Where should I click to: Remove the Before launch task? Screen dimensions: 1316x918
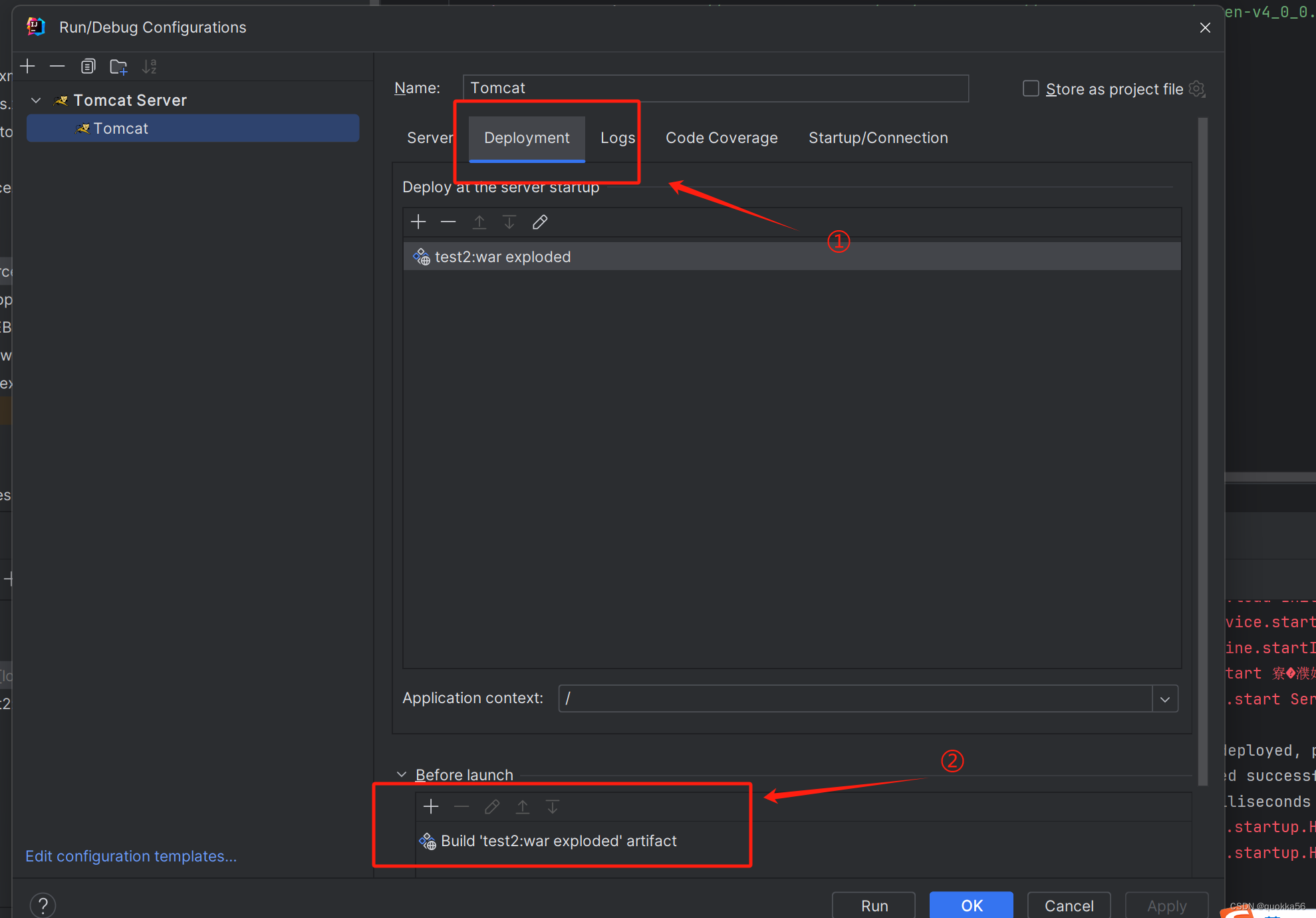[461, 807]
